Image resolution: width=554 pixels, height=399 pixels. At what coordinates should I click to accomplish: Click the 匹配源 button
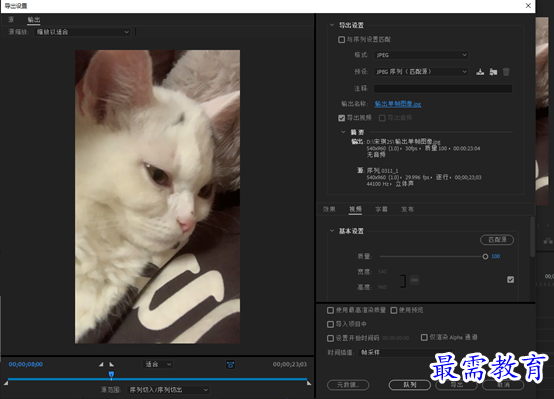click(497, 240)
